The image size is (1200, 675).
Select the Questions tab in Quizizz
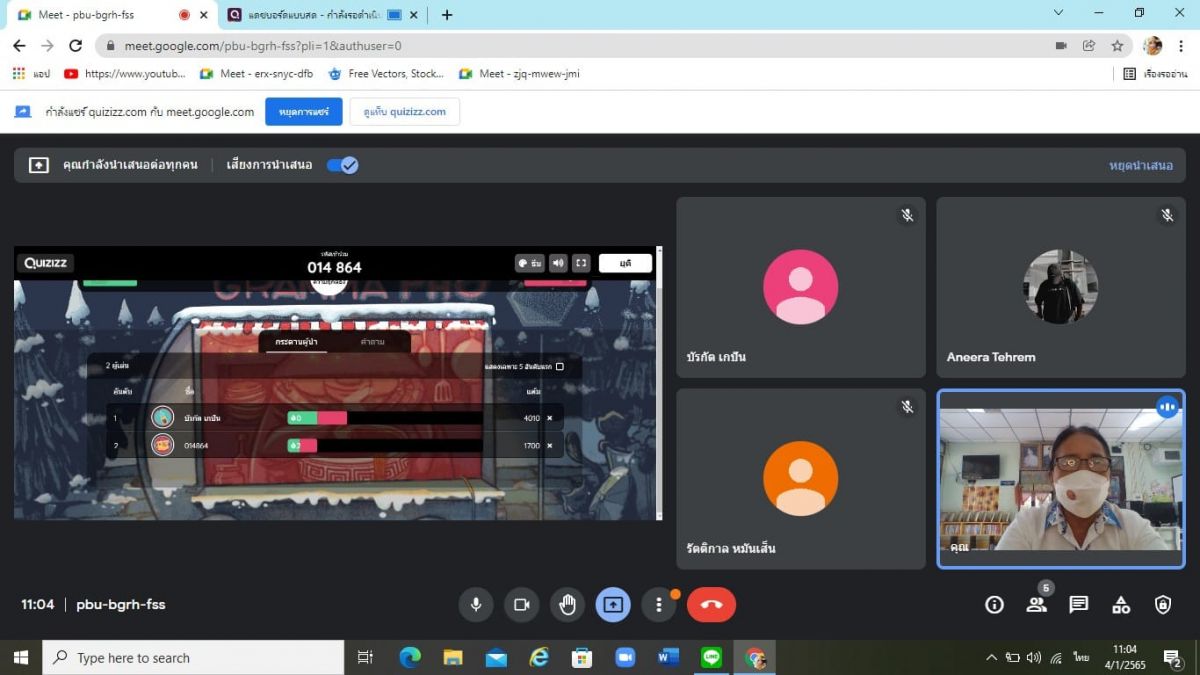(371, 342)
